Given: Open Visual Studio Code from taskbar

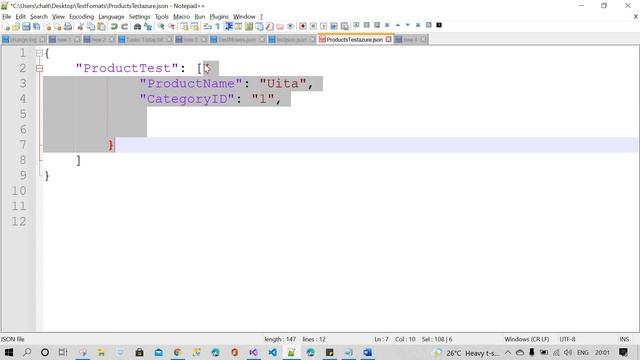Looking at the screenshot, I should (272, 352).
